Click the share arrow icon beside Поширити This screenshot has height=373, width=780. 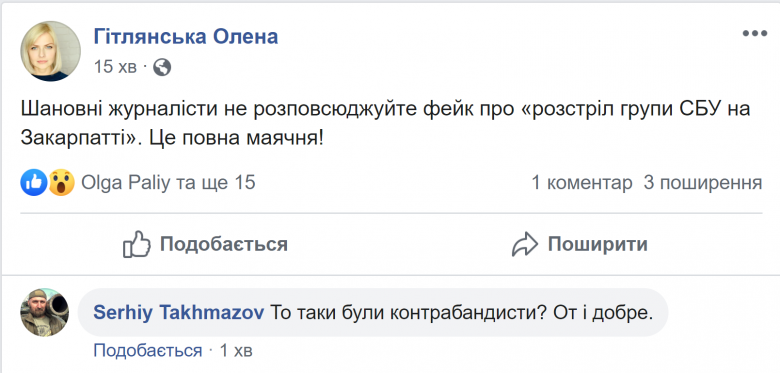[x=525, y=245]
